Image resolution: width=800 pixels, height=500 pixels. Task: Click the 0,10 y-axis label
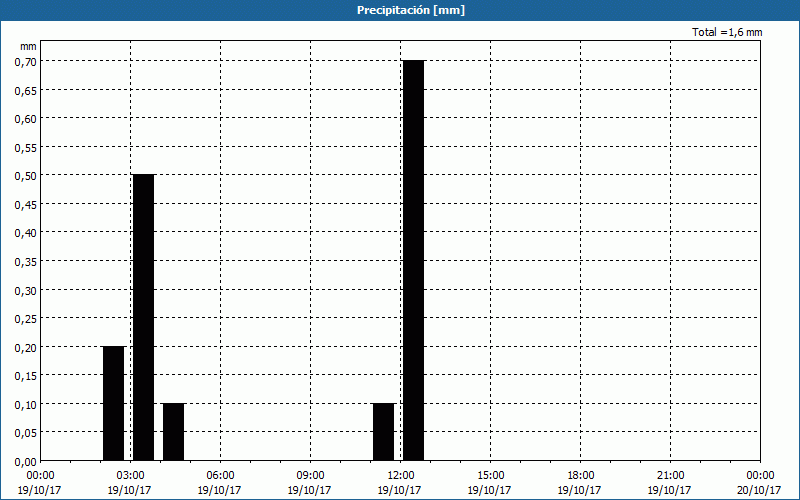pos(26,405)
